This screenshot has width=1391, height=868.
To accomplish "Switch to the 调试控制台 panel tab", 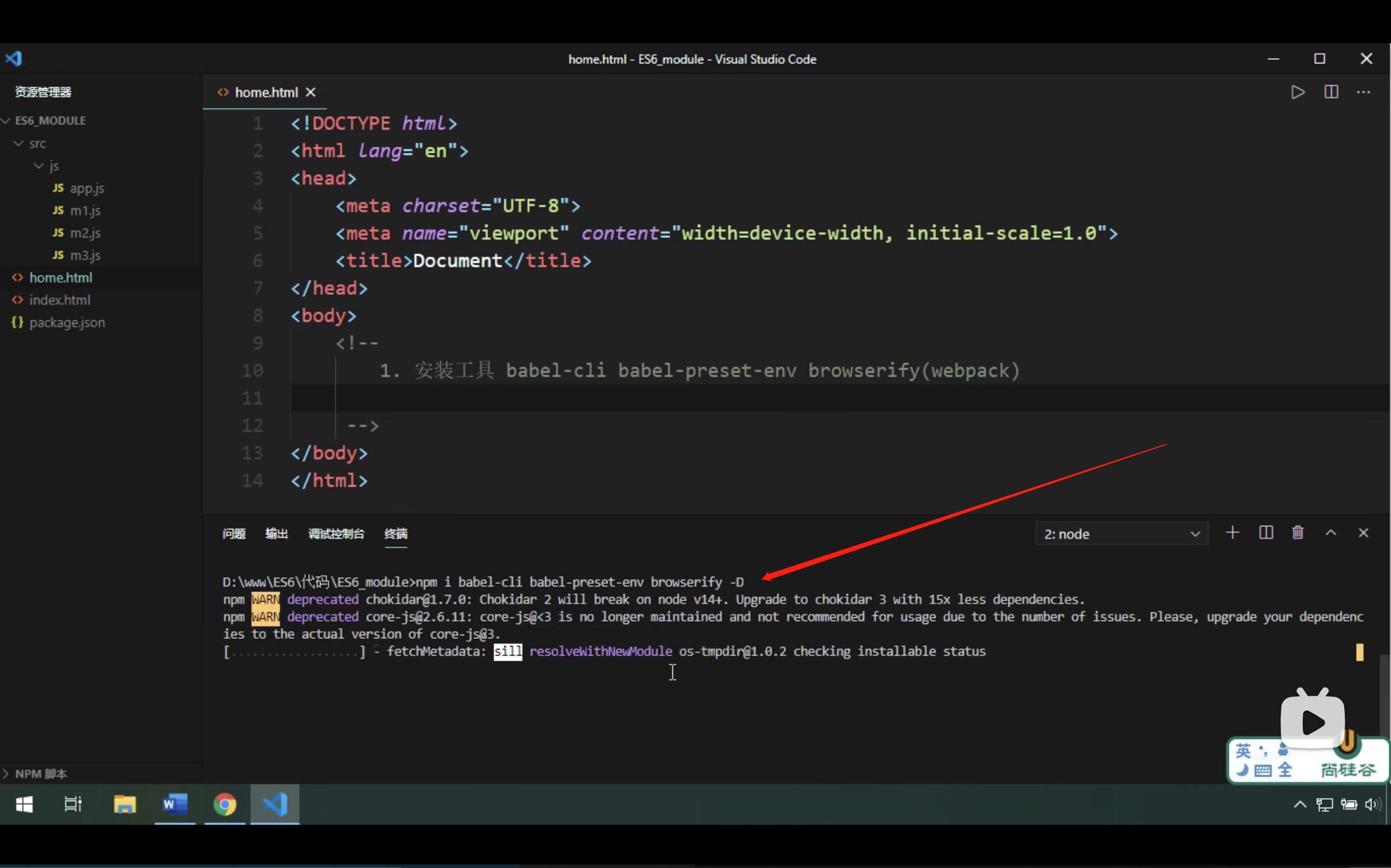I will (336, 534).
